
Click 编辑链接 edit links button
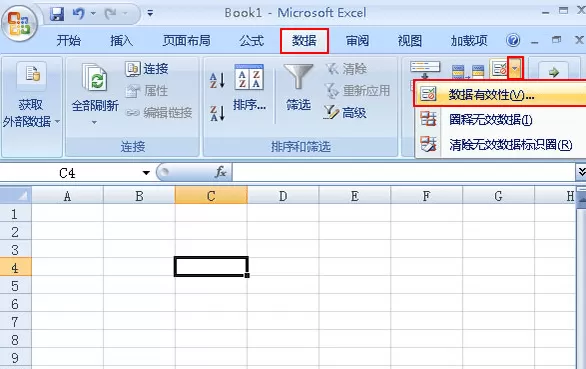point(159,112)
